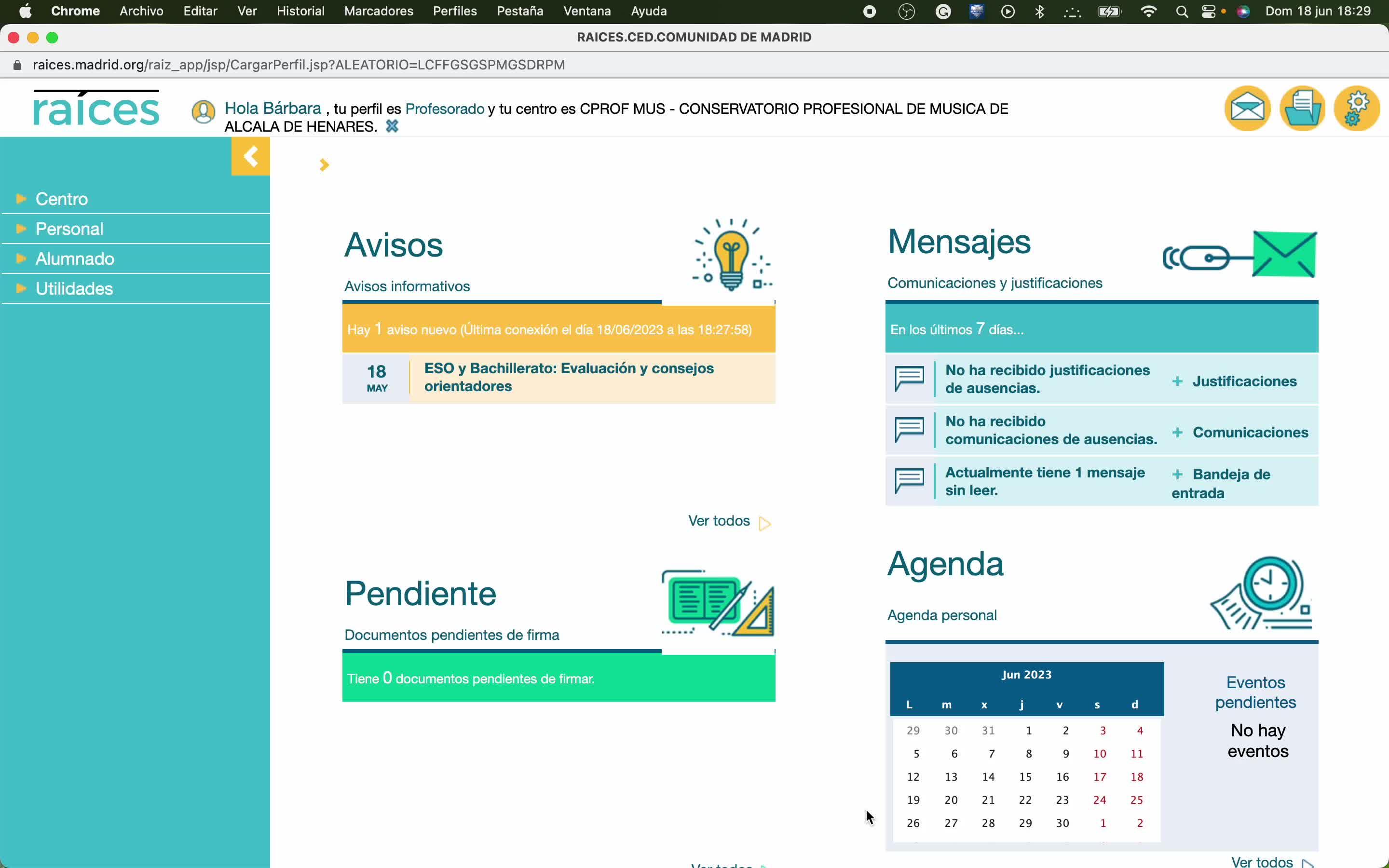This screenshot has width=1389, height=868.
Task: Expand the Personal menu section
Action: (69, 229)
